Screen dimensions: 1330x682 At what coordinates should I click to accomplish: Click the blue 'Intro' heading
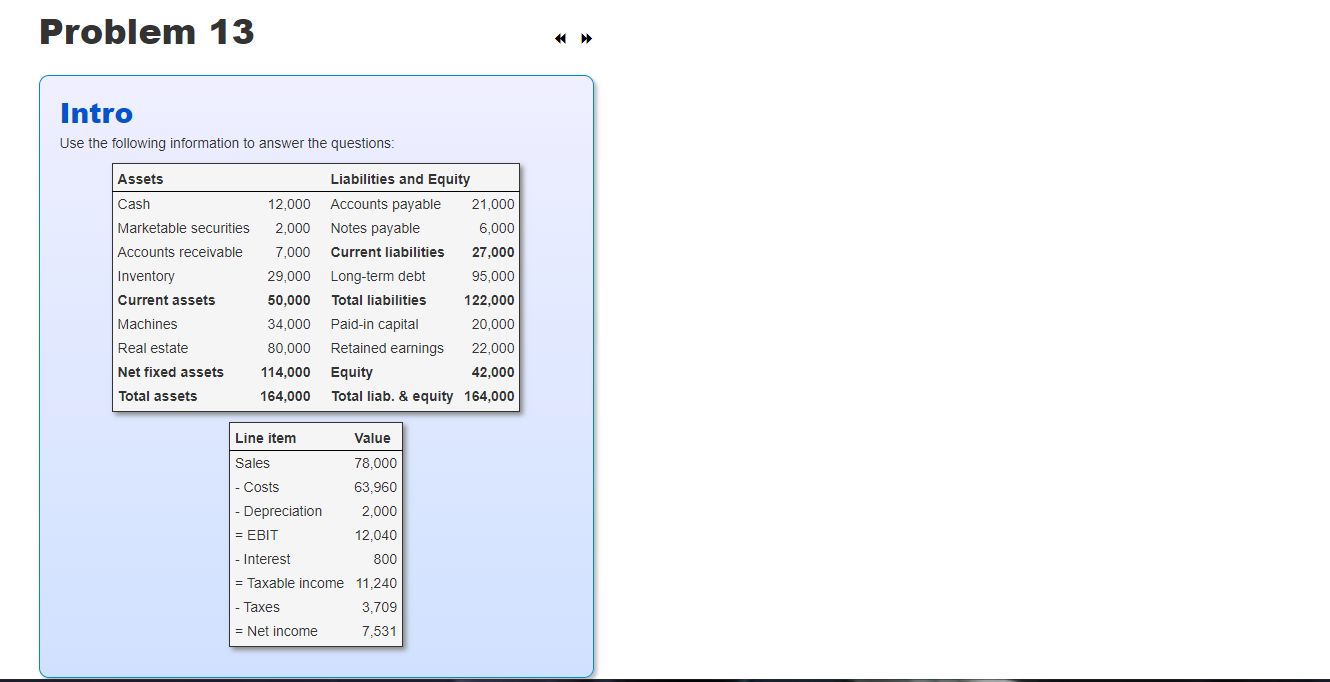(96, 113)
